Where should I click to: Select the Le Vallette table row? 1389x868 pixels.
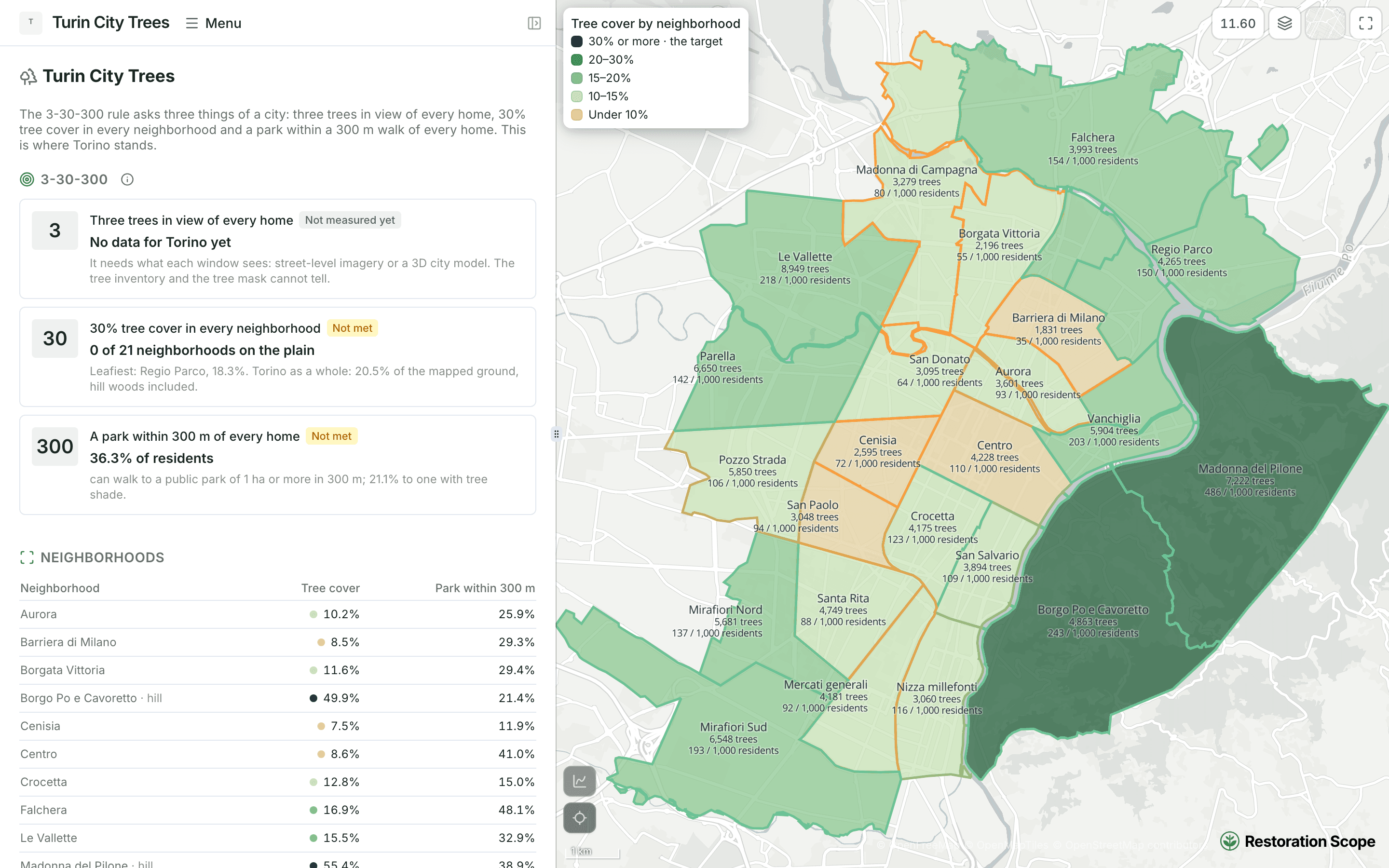[x=277, y=838]
